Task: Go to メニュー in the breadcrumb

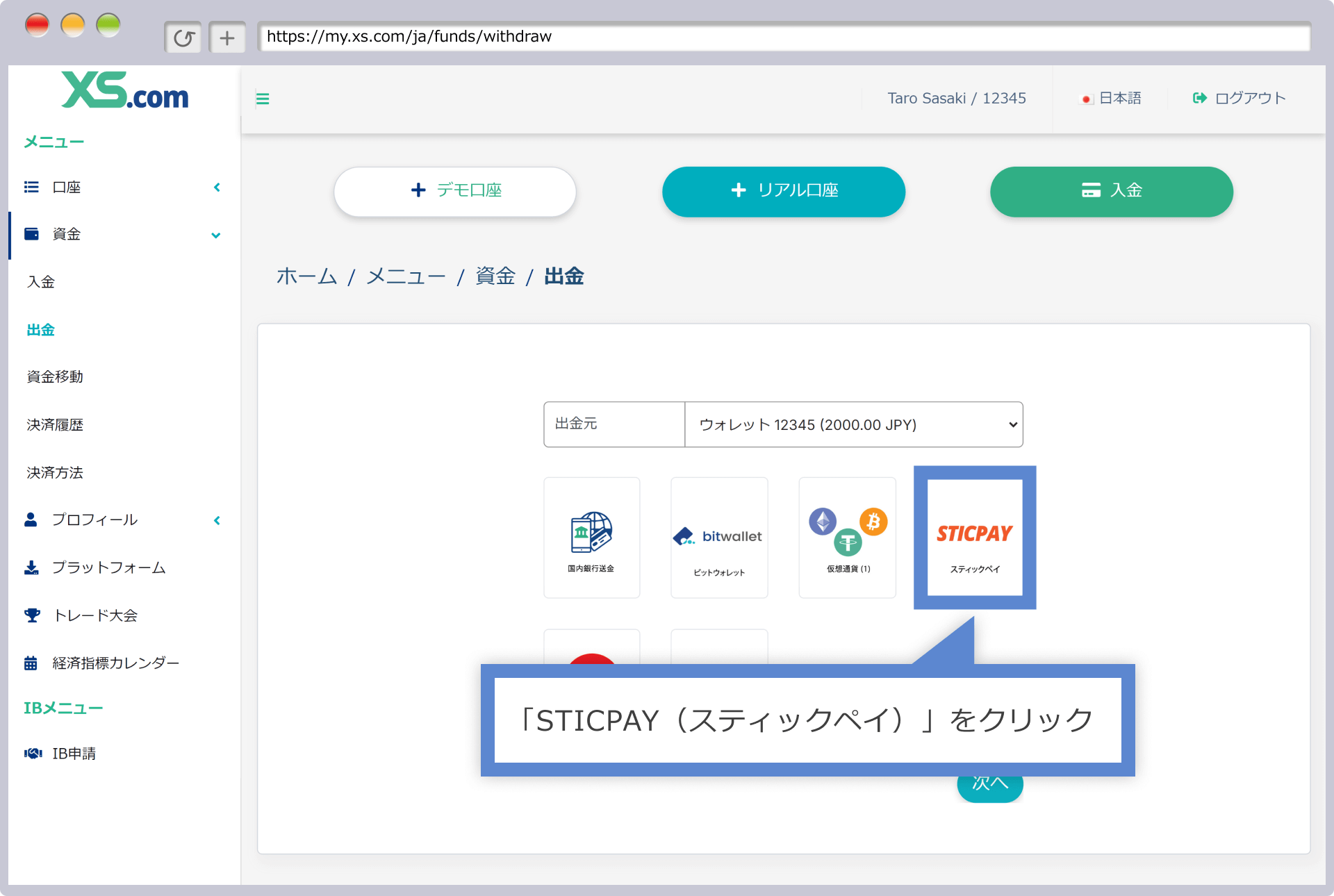Action: tap(406, 276)
